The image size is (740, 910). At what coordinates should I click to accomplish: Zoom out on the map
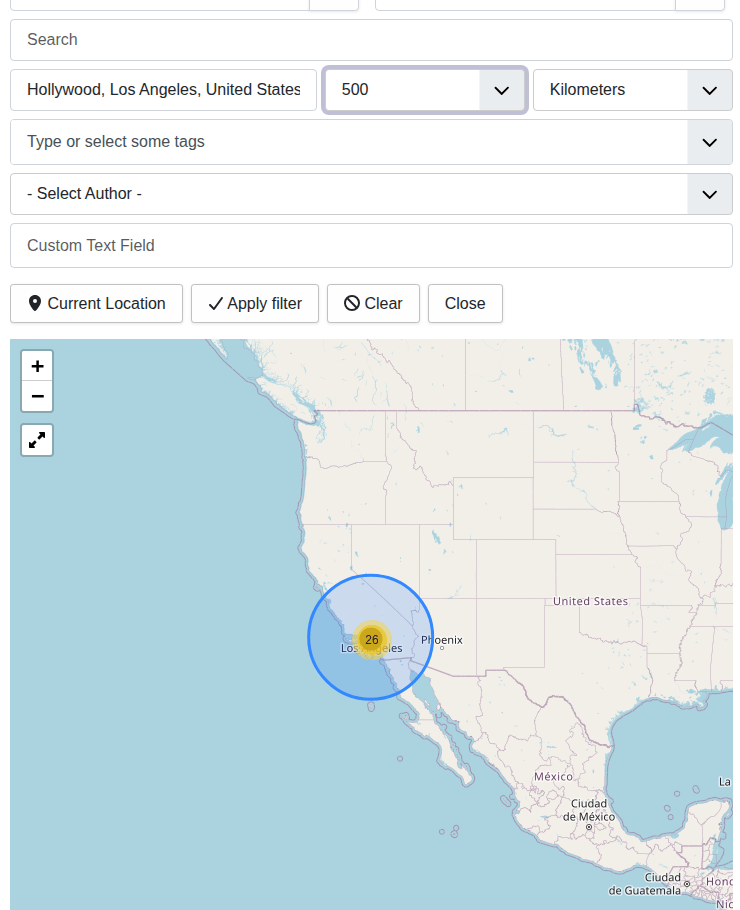[x=37, y=397]
